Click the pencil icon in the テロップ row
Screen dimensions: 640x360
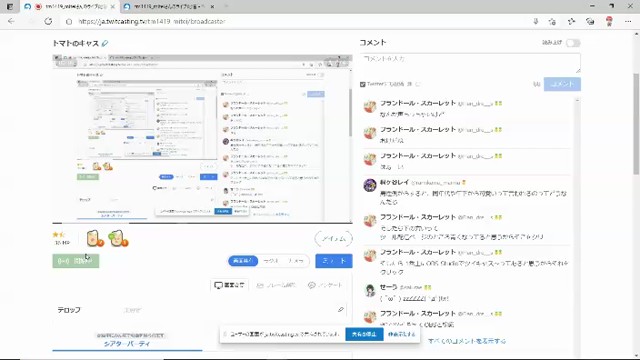point(341,310)
